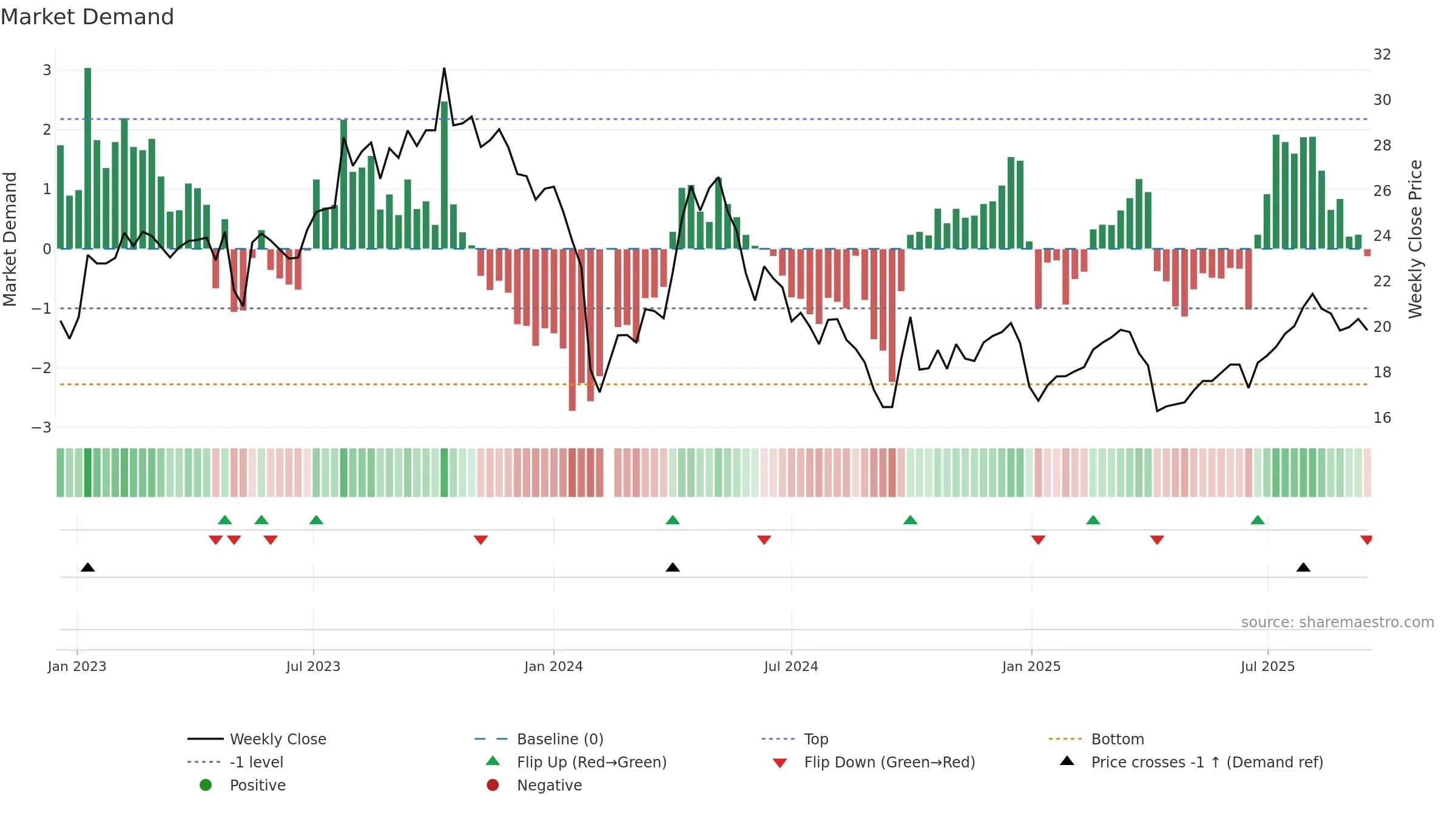
Task: Click the Market Demand y-axis title
Action: (10, 239)
